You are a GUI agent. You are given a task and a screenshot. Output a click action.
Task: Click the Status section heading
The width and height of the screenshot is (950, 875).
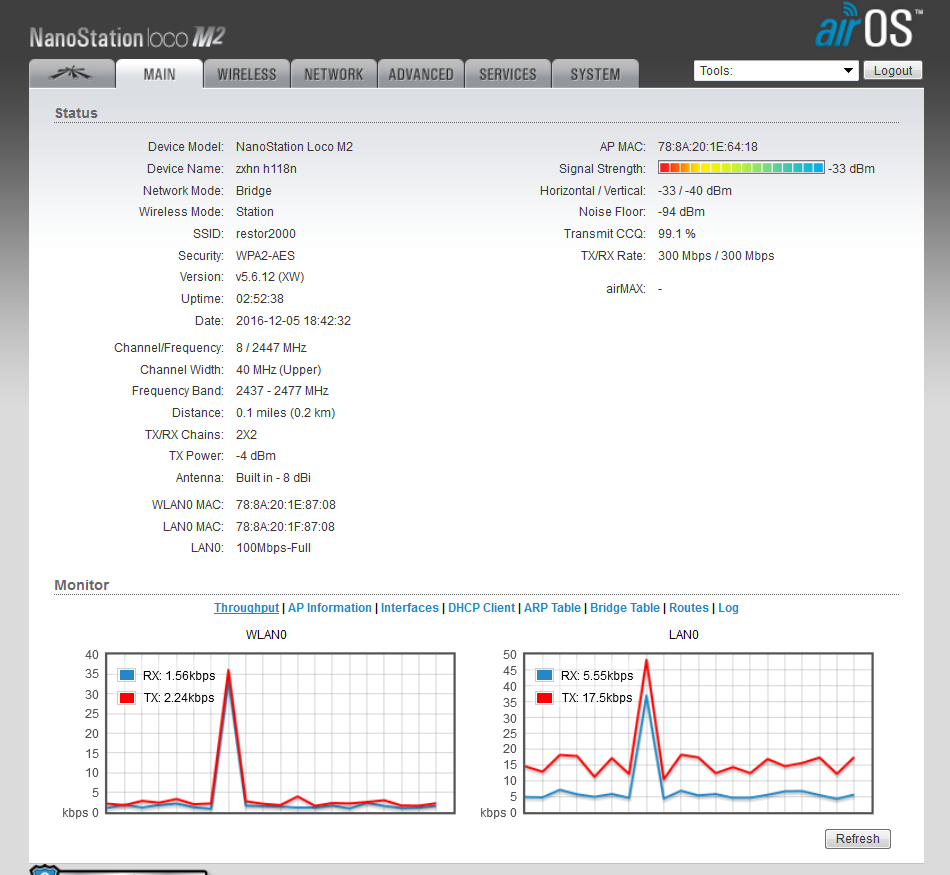(x=76, y=113)
